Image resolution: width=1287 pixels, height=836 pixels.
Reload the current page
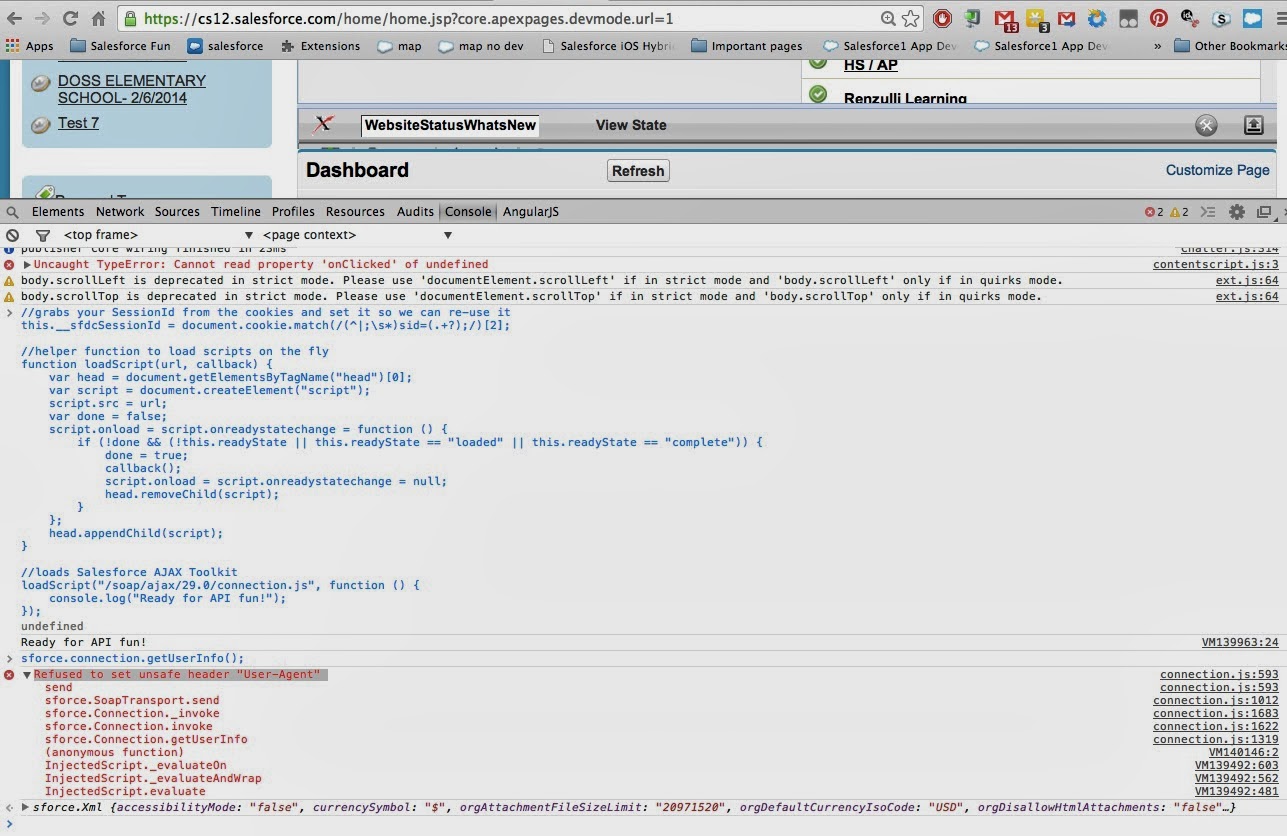(x=70, y=18)
